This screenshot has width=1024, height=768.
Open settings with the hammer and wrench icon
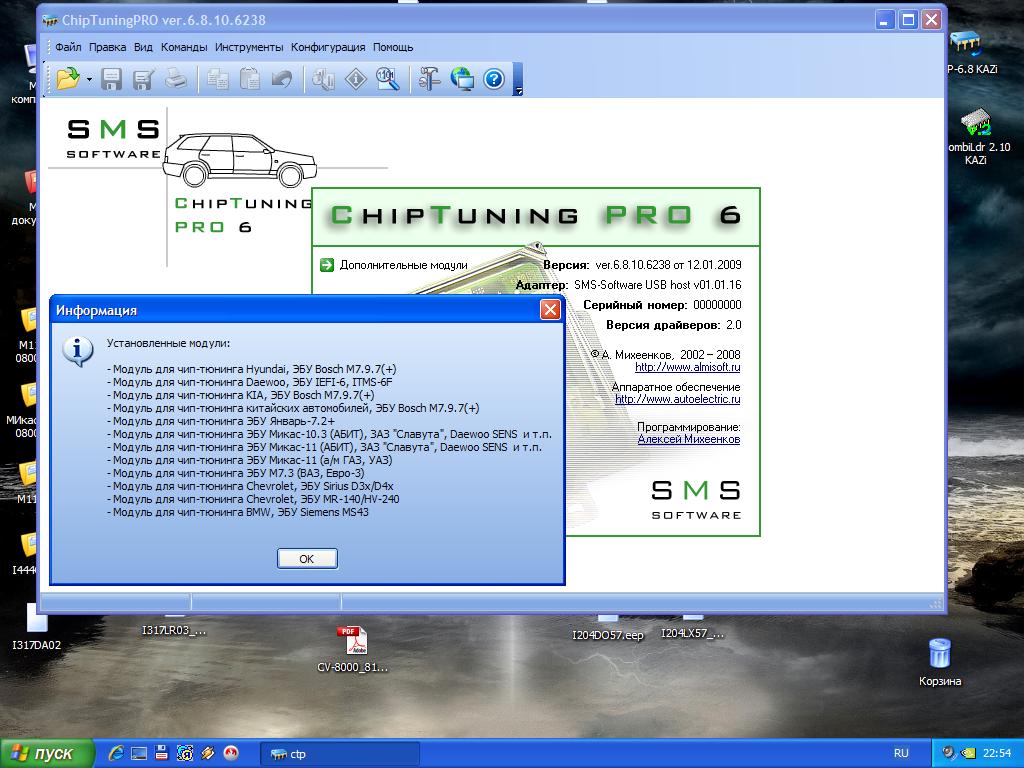430,79
